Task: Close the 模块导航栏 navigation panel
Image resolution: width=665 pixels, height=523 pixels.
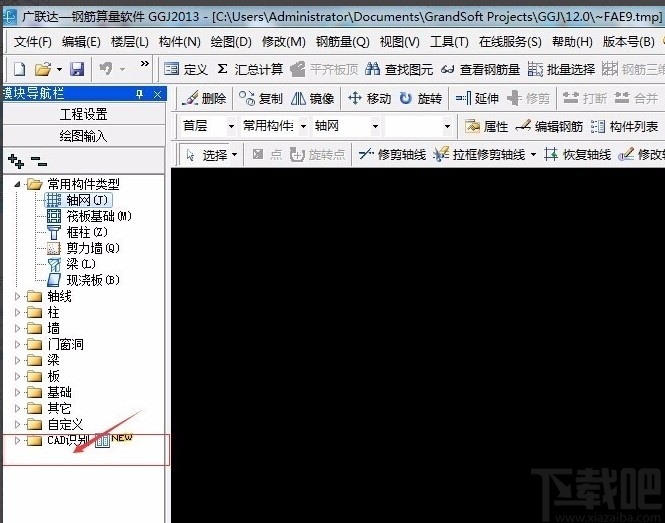Action: click(x=157, y=94)
